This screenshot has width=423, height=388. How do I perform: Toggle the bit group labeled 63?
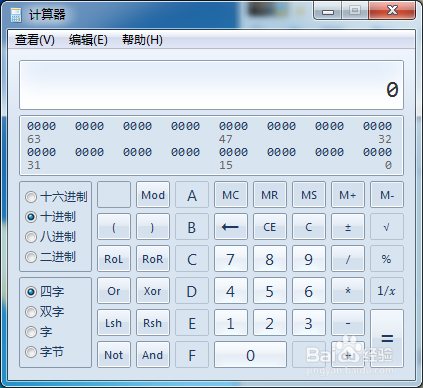41,126
